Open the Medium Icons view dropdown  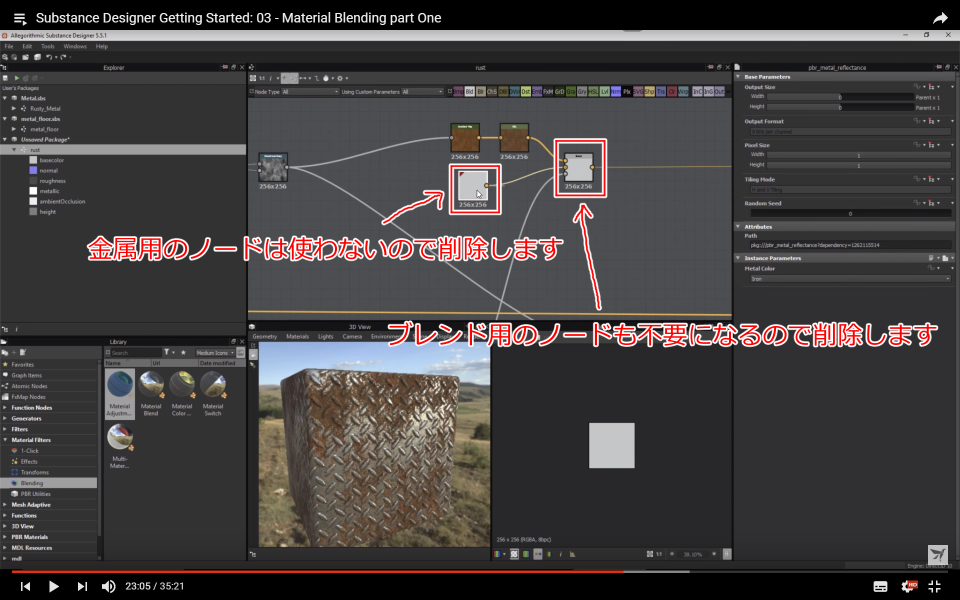(215, 353)
